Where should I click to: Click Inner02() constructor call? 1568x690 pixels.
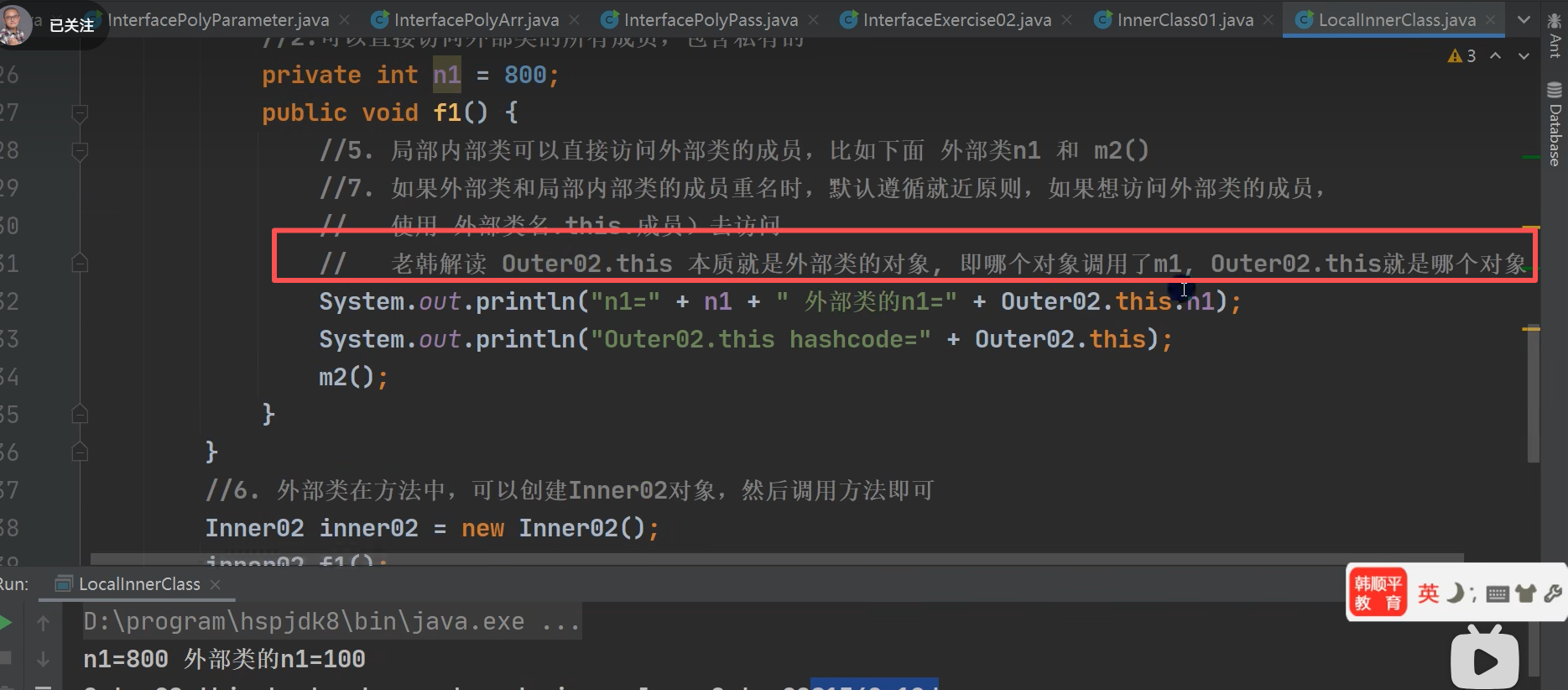581,528
